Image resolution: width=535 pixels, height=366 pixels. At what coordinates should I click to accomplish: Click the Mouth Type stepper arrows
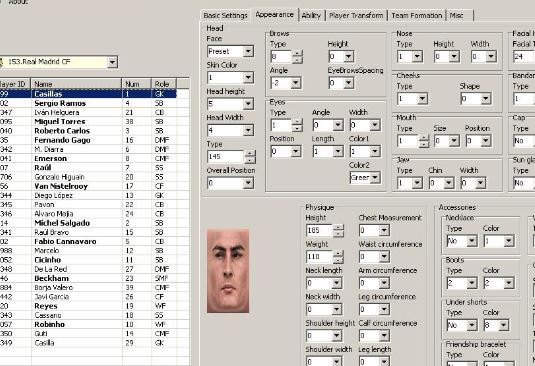(x=424, y=141)
